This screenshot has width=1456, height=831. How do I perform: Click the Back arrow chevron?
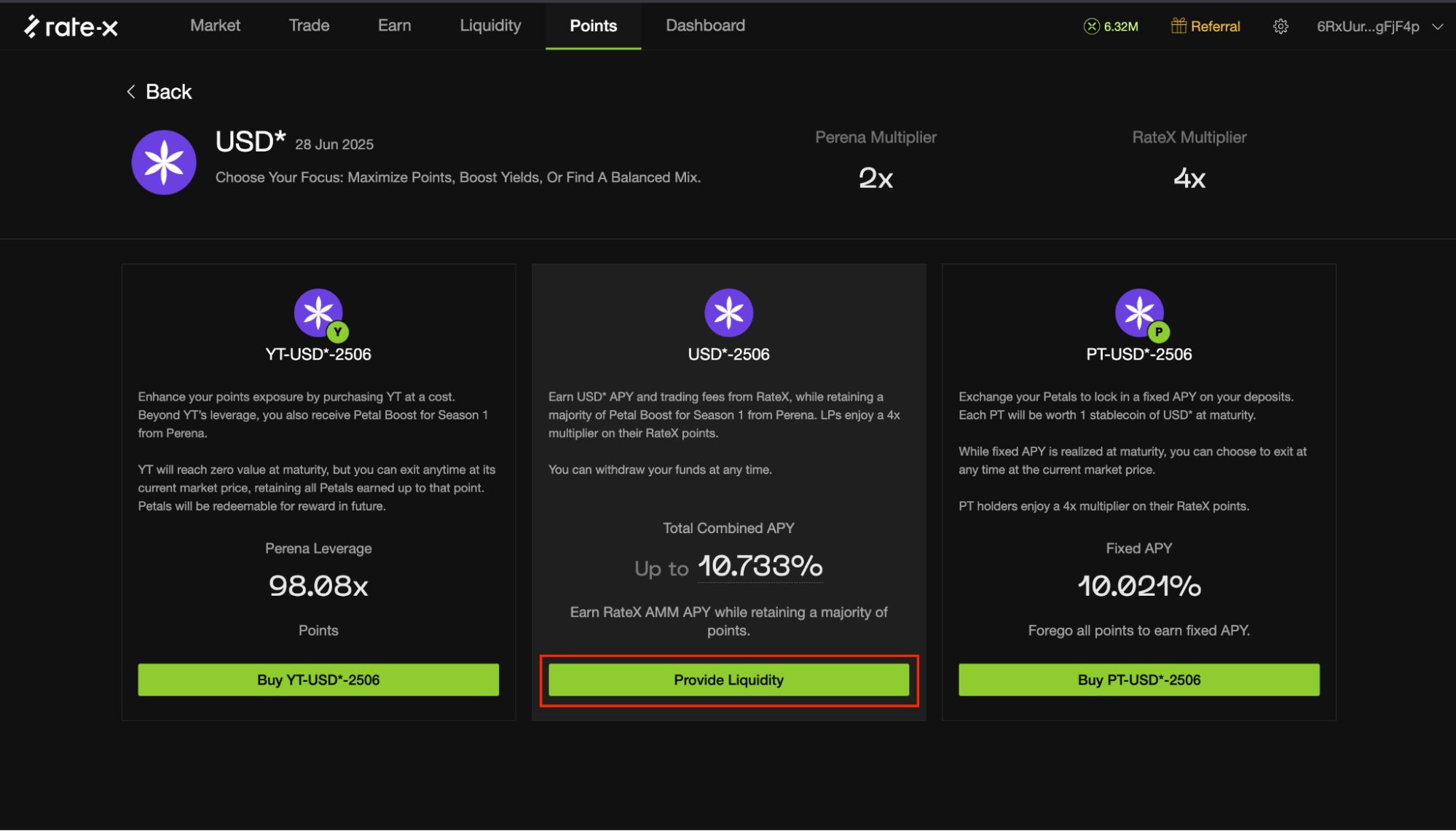[131, 92]
